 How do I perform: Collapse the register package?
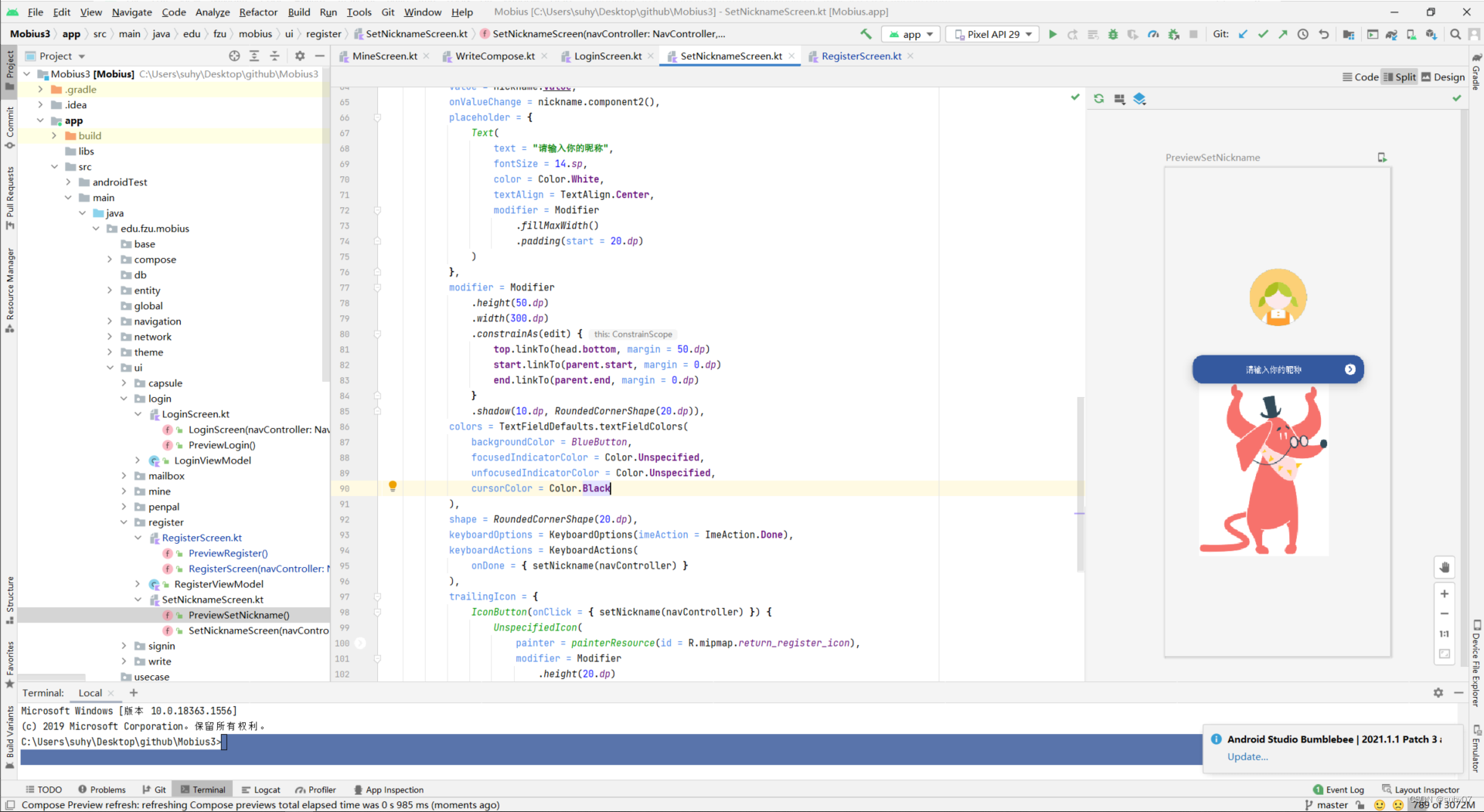(x=124, y=522)
